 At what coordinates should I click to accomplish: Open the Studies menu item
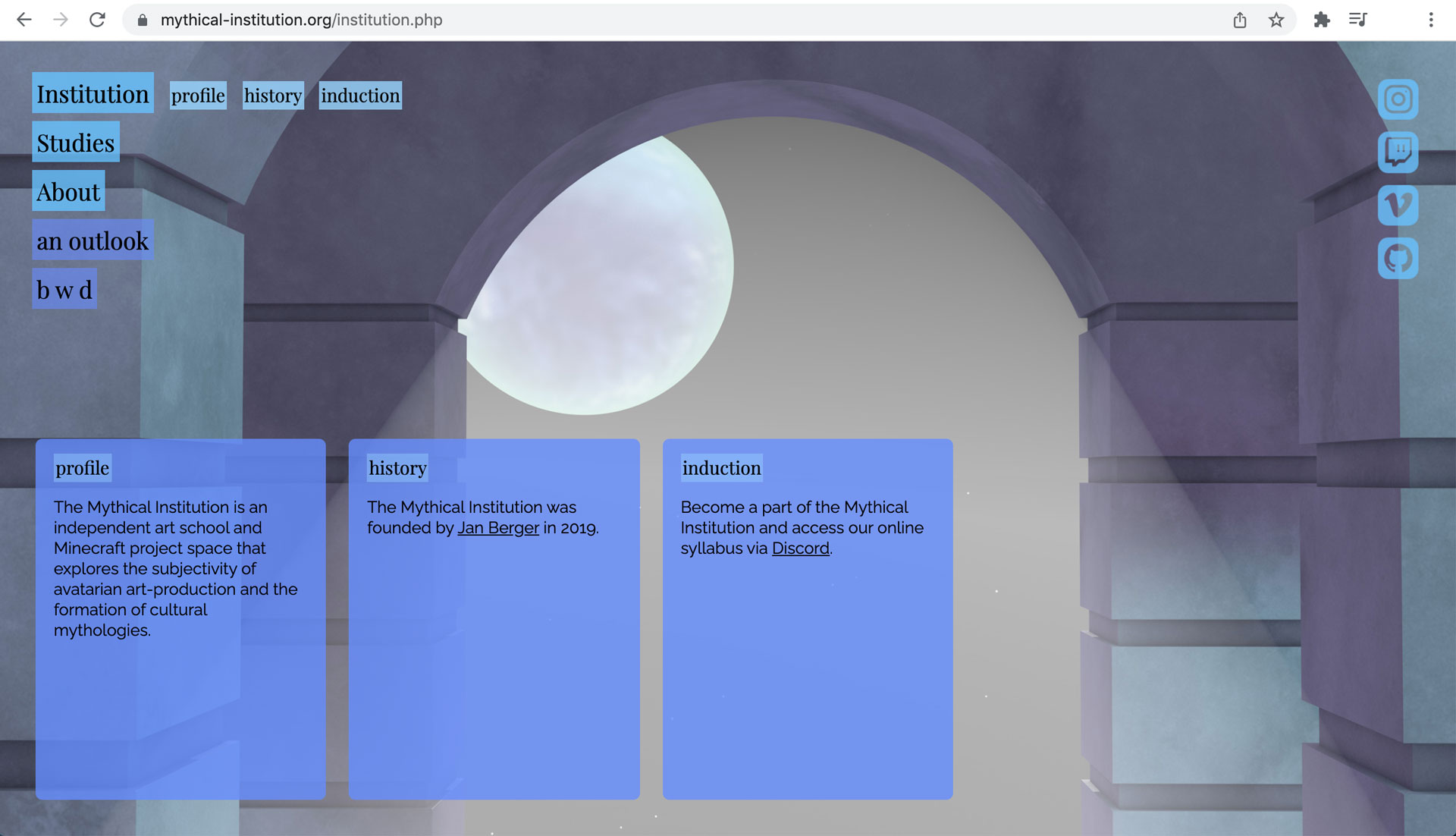click(x=75, y=143)
